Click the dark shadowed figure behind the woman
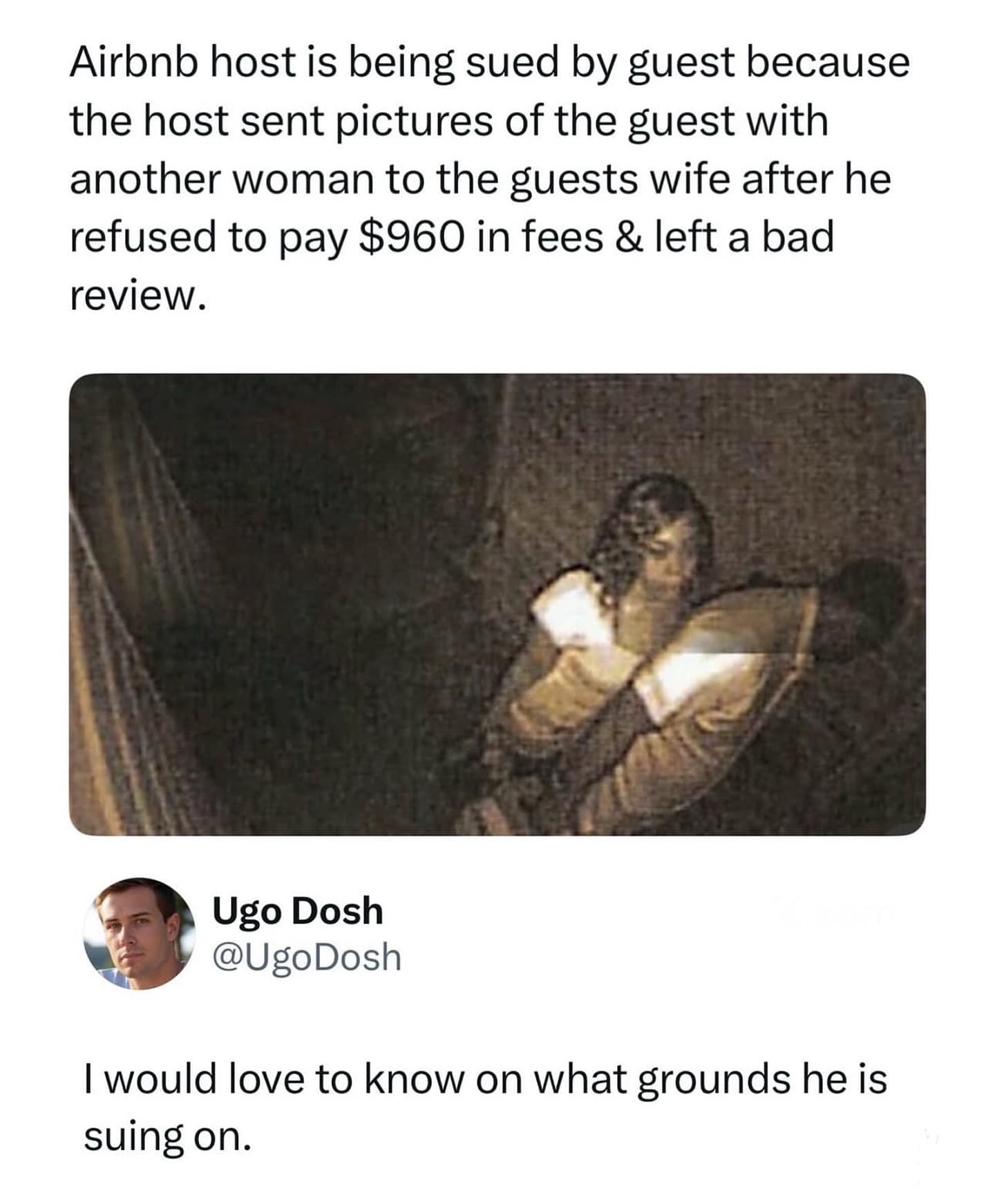This screenshot has height=1204, width=995. click(864, 608)
